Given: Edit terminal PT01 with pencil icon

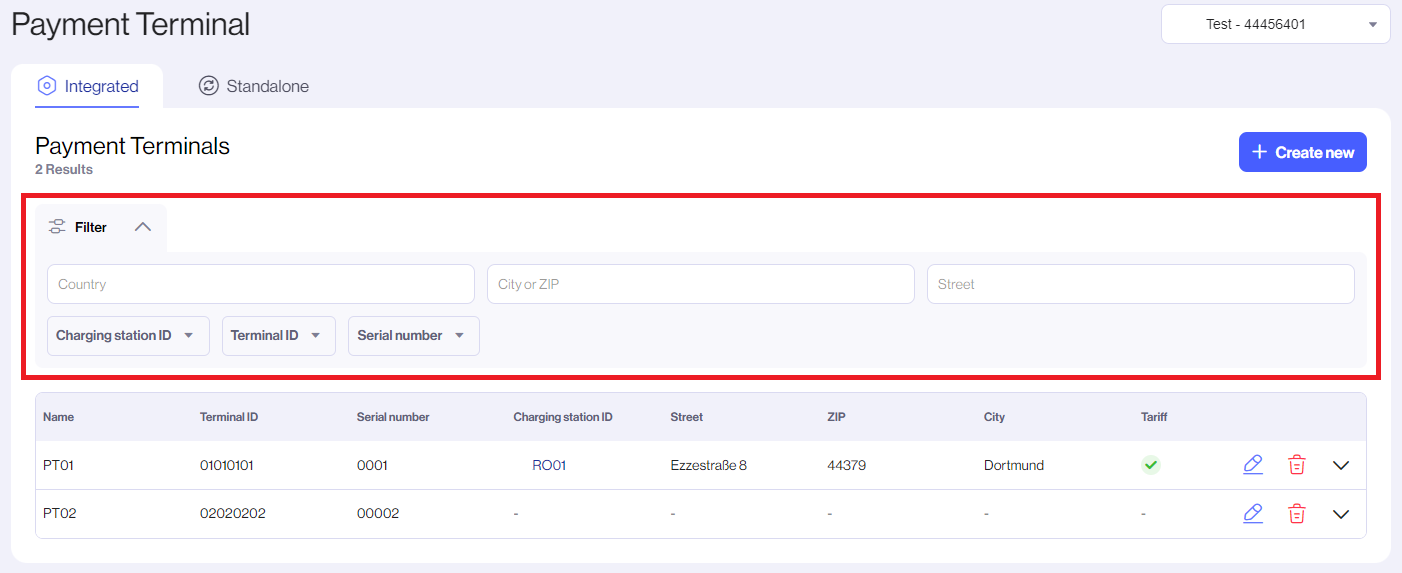Looking at the screenshot, I should (1252, 465).
